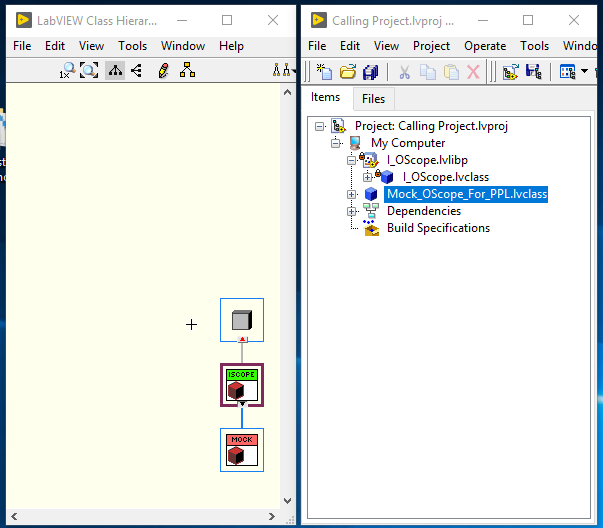This screenshot has width=603, height=528.
Task: Click the Save All icon in project toolbar
Action: point(371,72)
